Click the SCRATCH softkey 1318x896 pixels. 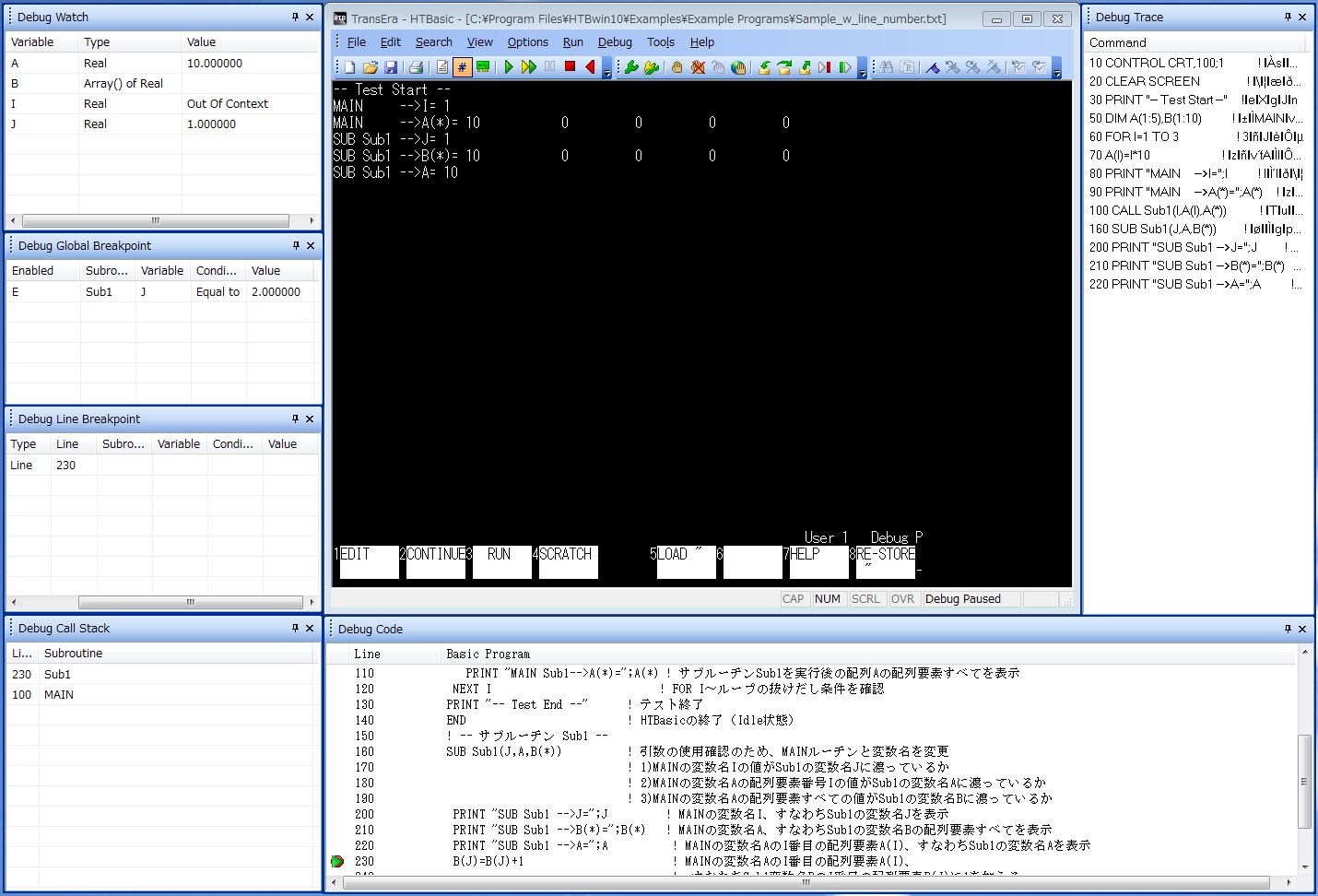[x=568, y=562]
